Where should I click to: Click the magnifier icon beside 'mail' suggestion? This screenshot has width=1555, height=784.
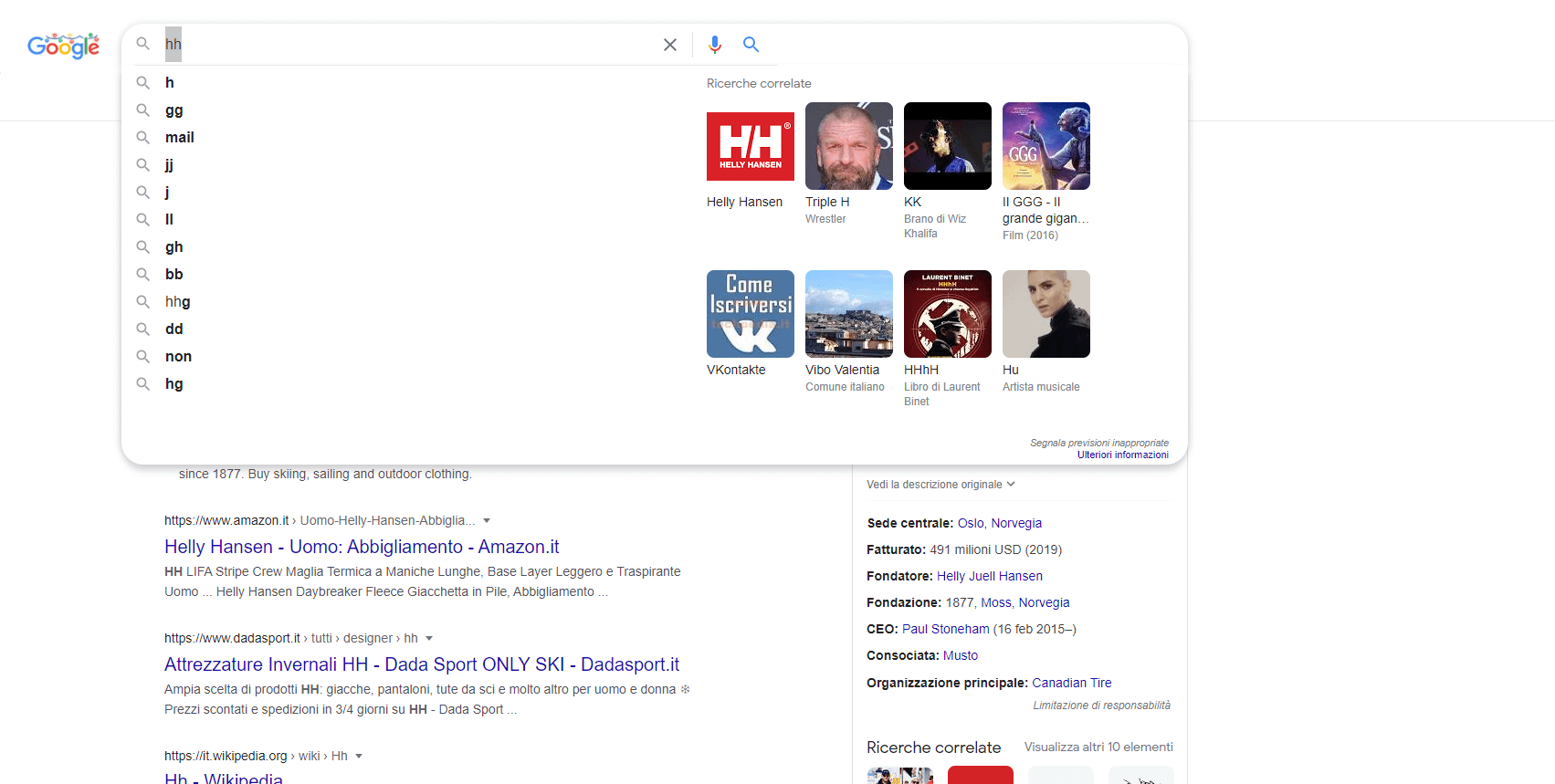point(143,137)
